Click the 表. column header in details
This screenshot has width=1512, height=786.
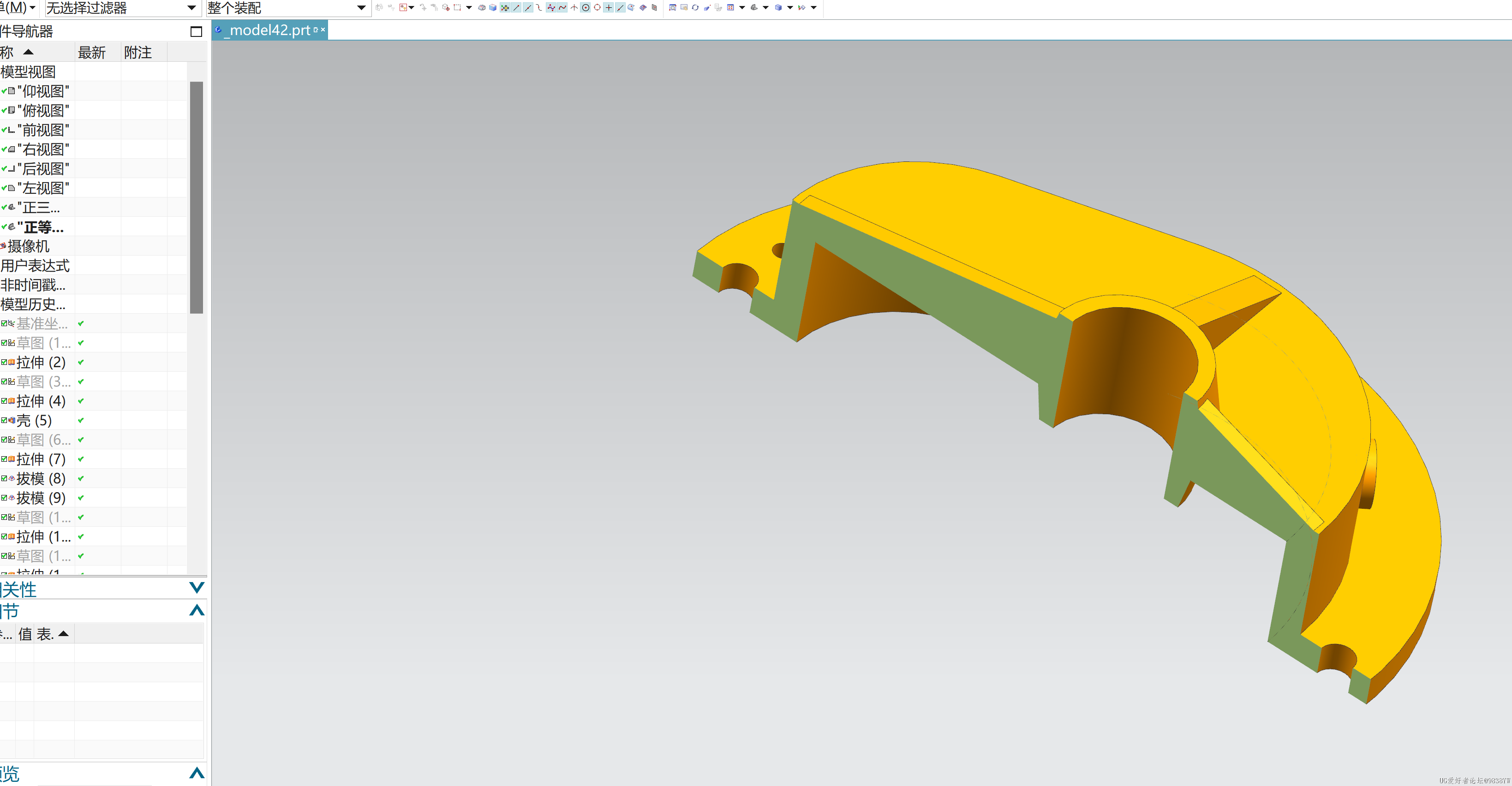click(x=54, y=634)
